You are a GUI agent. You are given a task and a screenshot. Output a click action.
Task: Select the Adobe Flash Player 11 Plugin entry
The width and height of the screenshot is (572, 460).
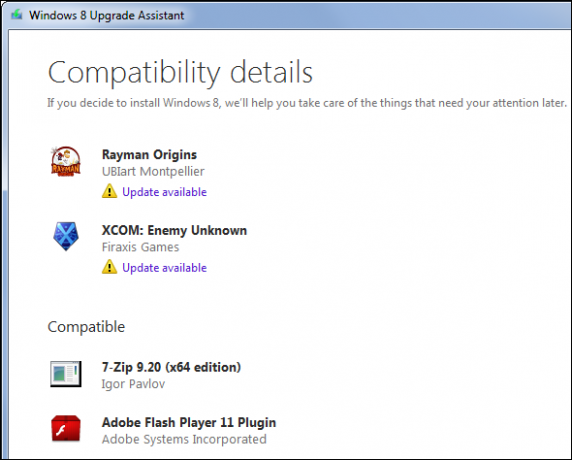point(189,422)
